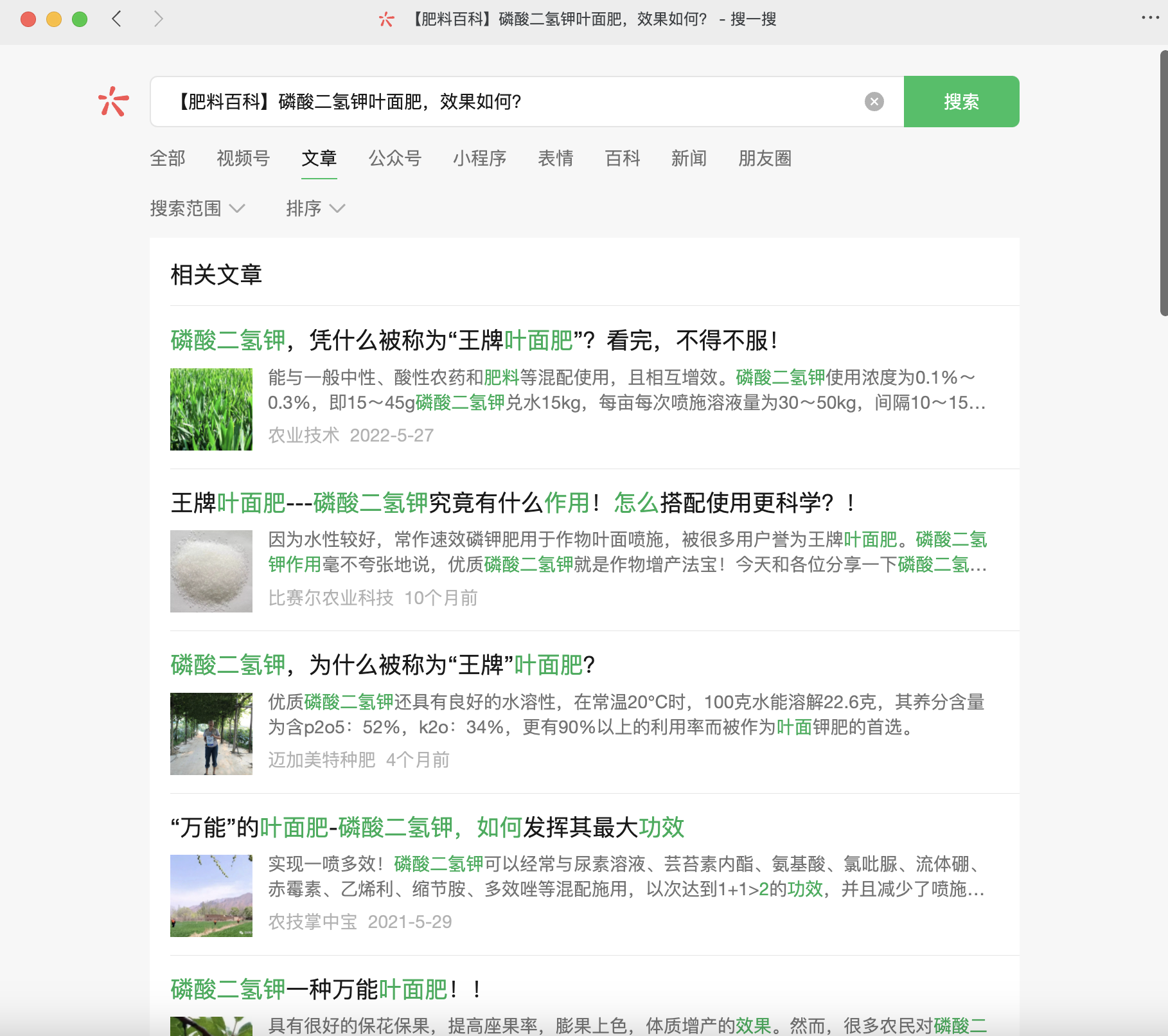Switch to the 全部 tab
This screenshot has width=1168, height=1036.
pos(168,158)
